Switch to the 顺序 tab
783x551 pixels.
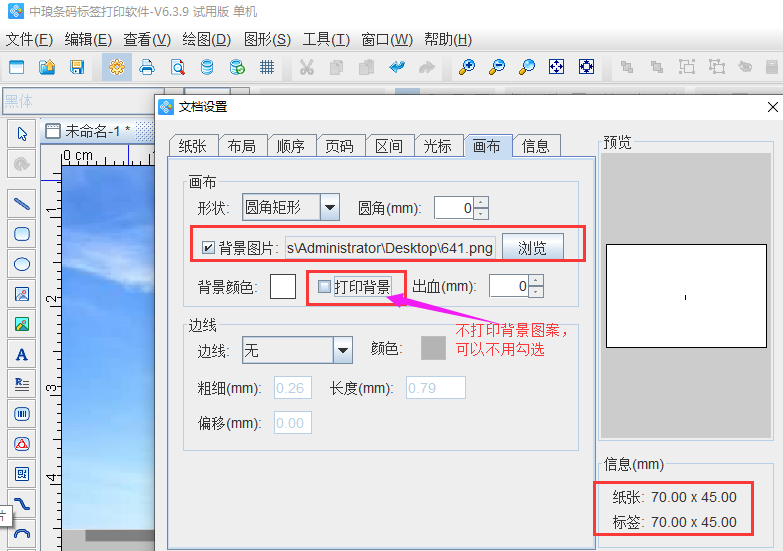291,146
